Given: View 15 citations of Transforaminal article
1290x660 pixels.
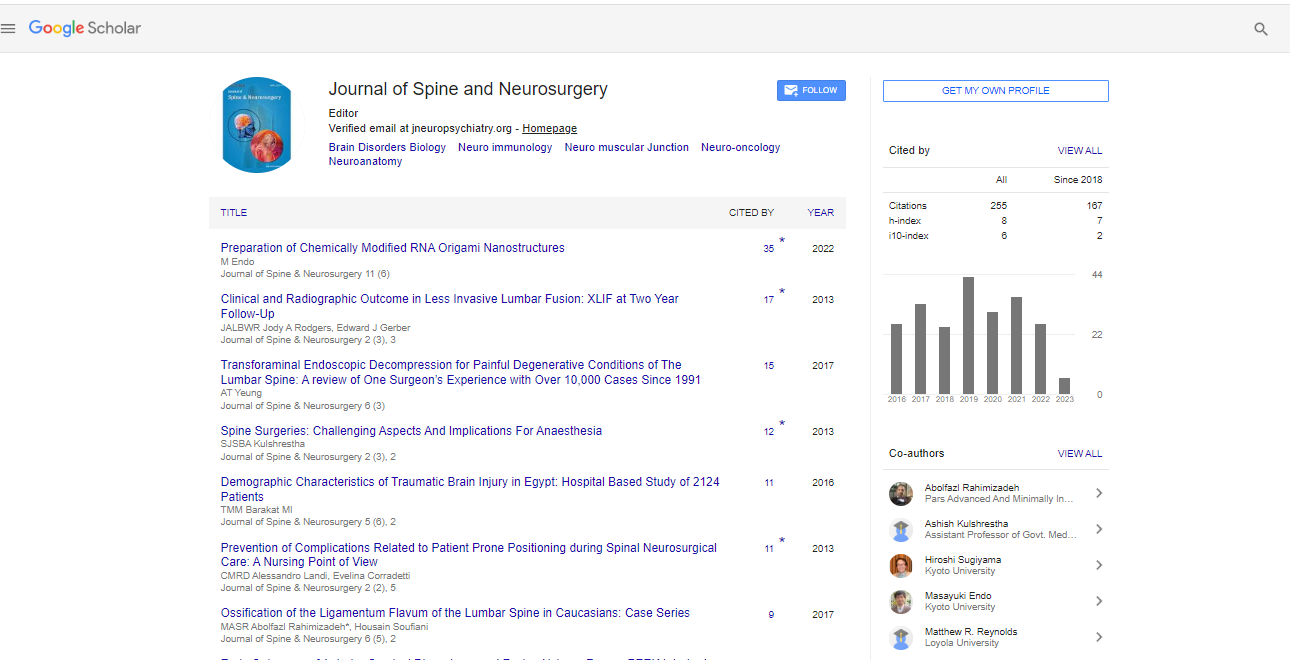Looking at the screenshot, I should 769,366.
